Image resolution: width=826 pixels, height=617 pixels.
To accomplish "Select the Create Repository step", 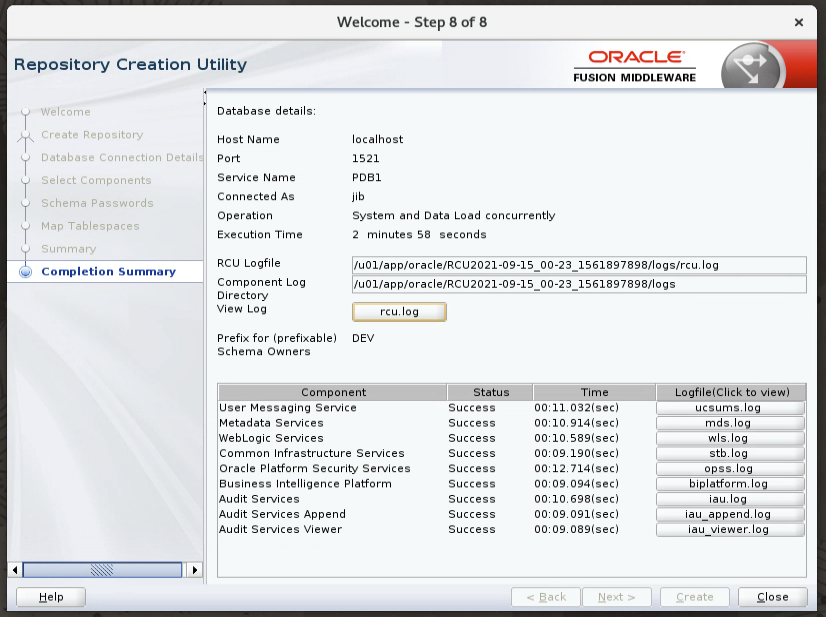I will (92, 135).
